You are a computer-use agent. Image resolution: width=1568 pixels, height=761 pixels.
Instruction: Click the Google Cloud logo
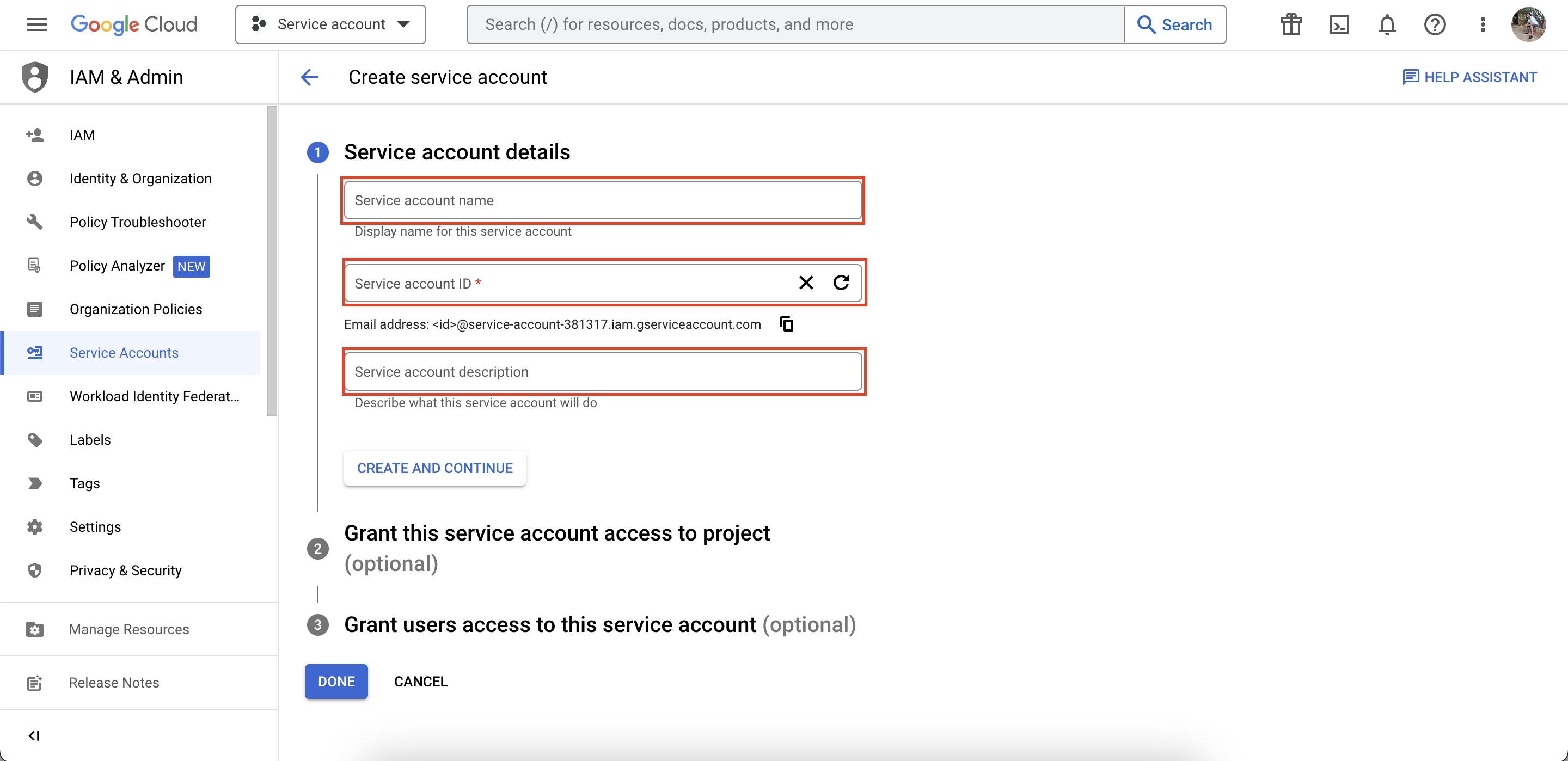point(134,24)
